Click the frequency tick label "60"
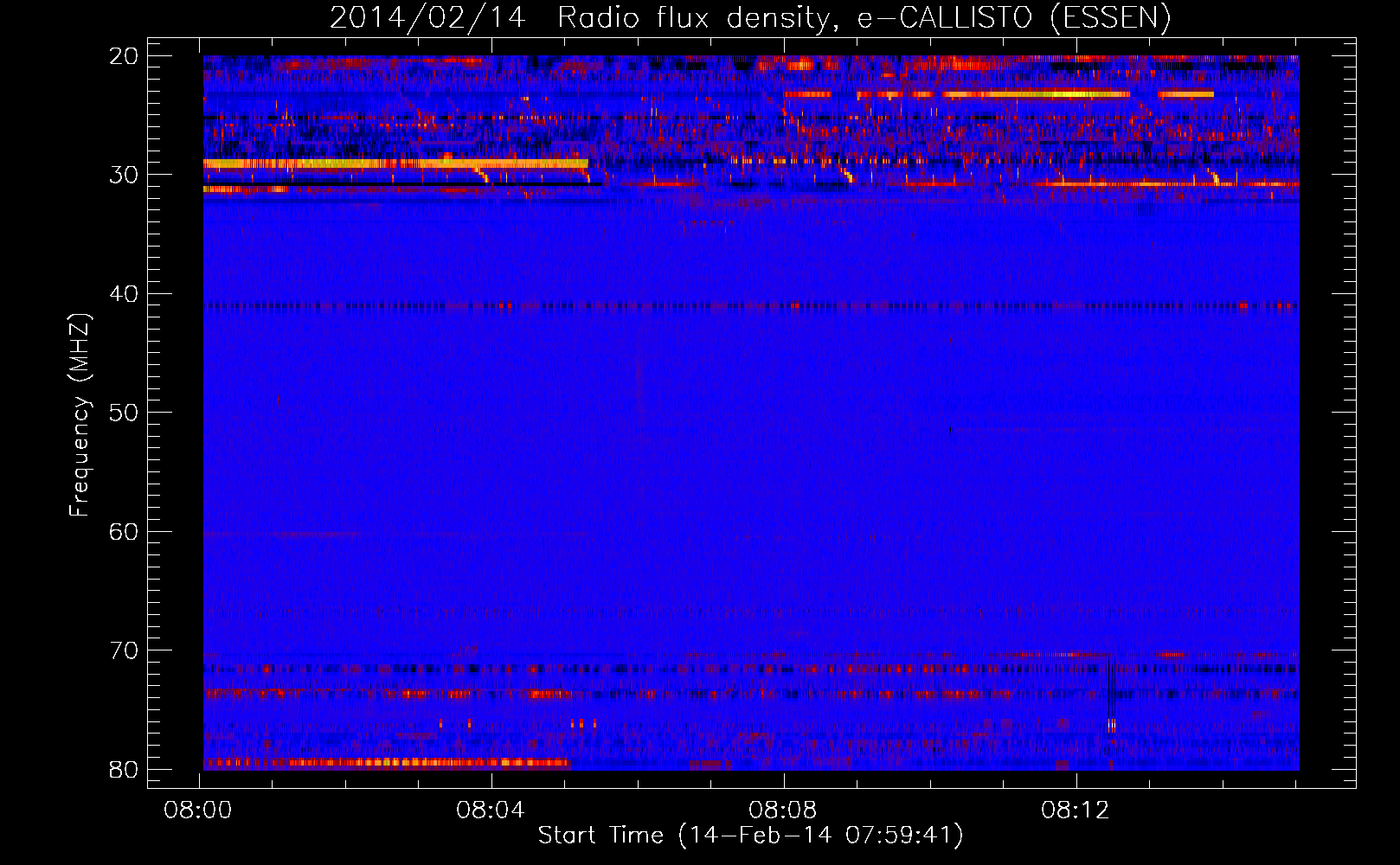The width and height of the screenshot is (1400, 865). click(x=125, y=531)
